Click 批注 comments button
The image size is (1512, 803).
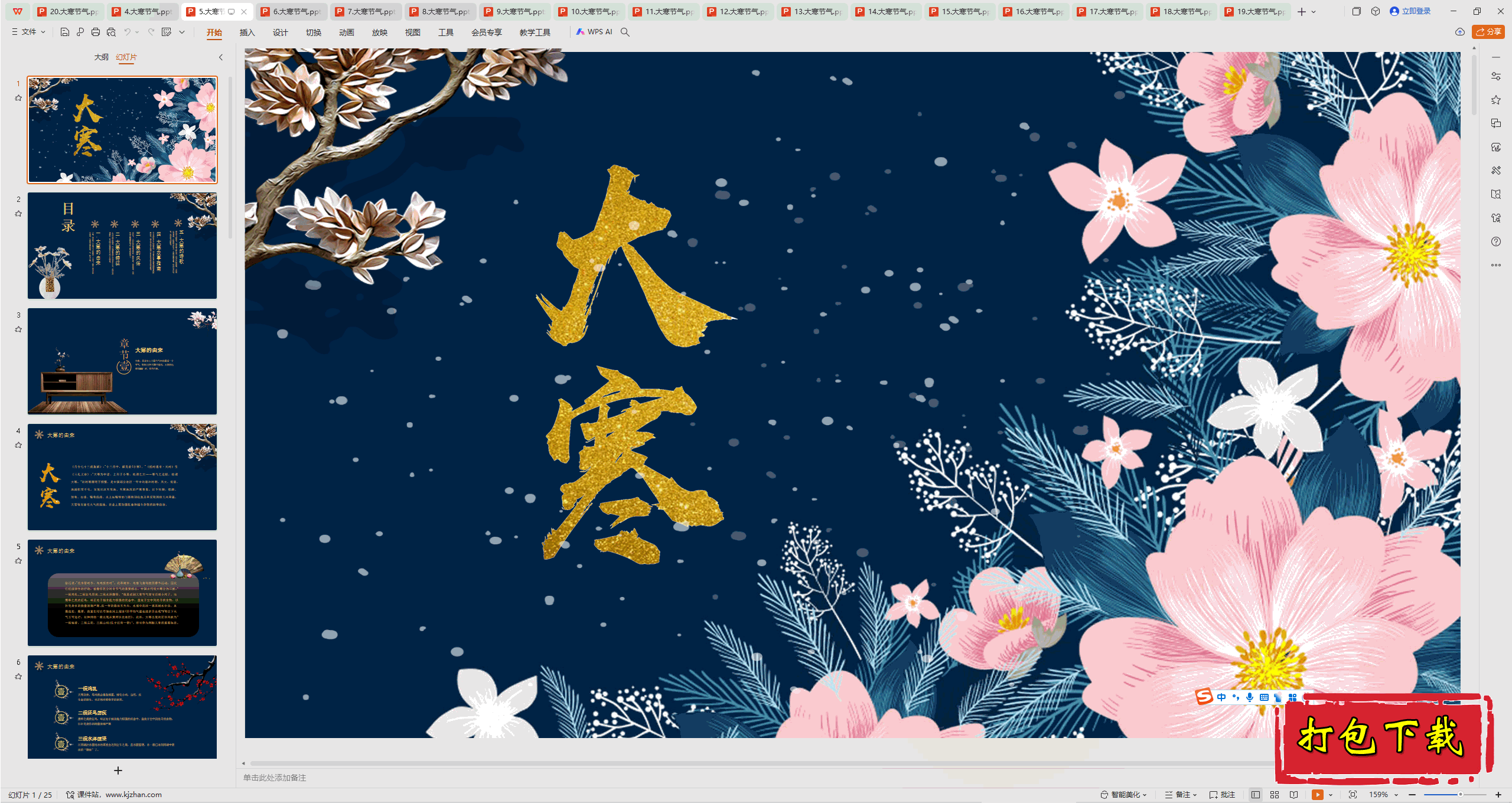coord(1222,795)
